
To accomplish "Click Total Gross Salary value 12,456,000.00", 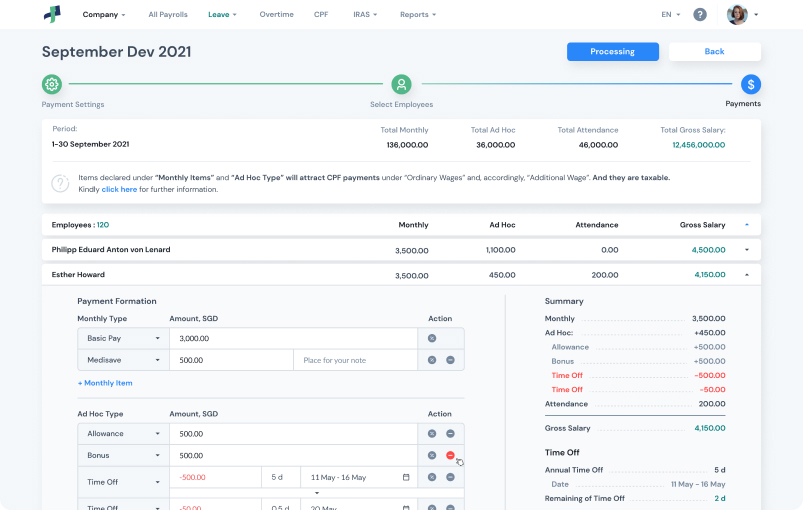I will pos(699,145).
